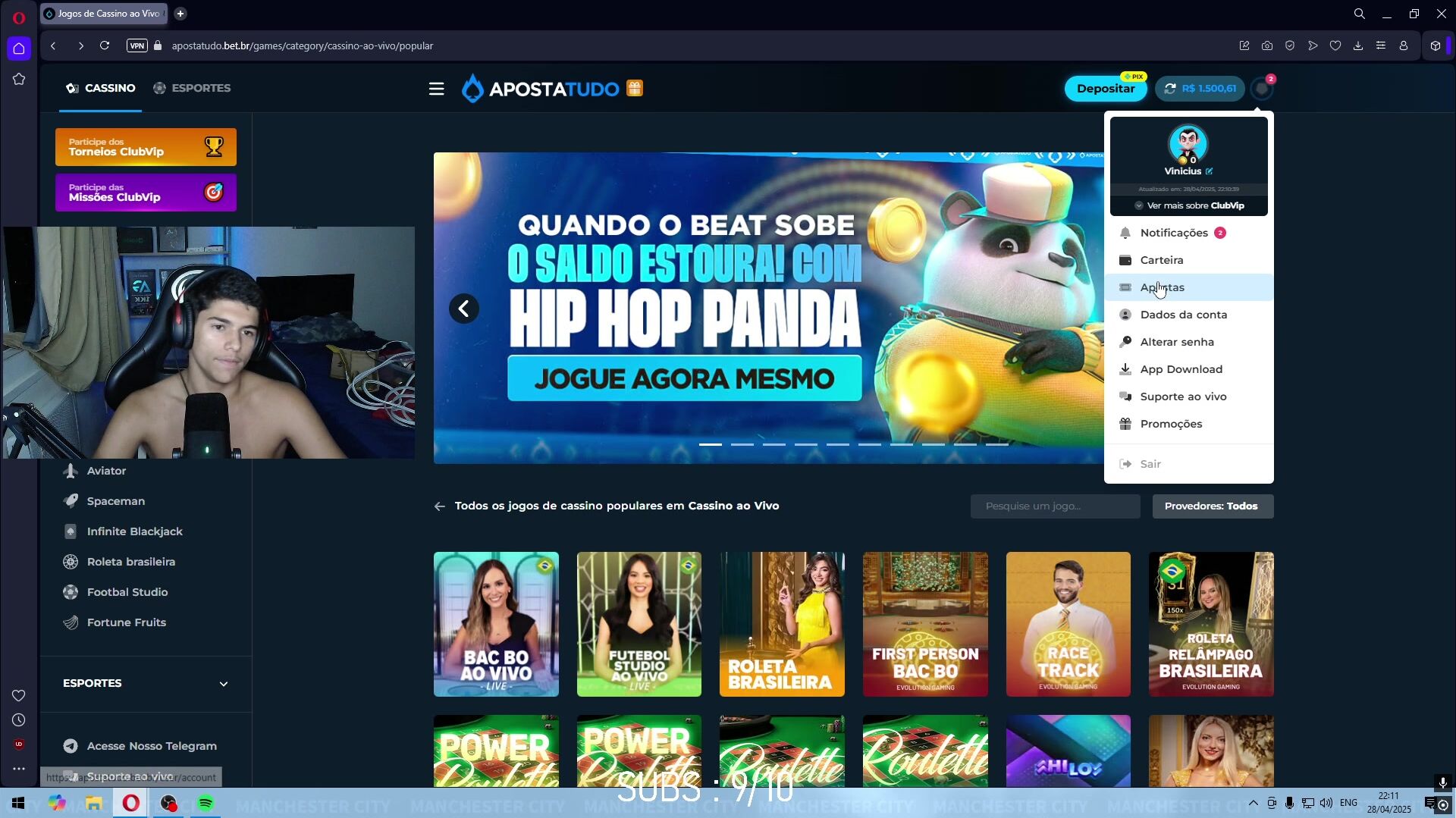Toggle the Opera VPN badge
1456x818 pixels.
coord(136,45)
